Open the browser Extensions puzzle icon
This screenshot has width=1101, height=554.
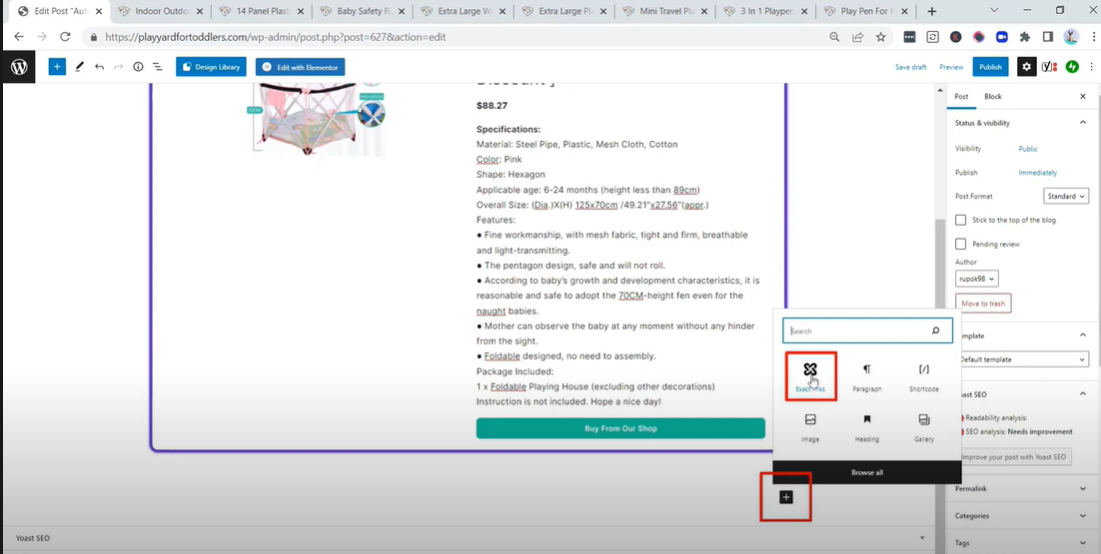tap(1024, 37)
